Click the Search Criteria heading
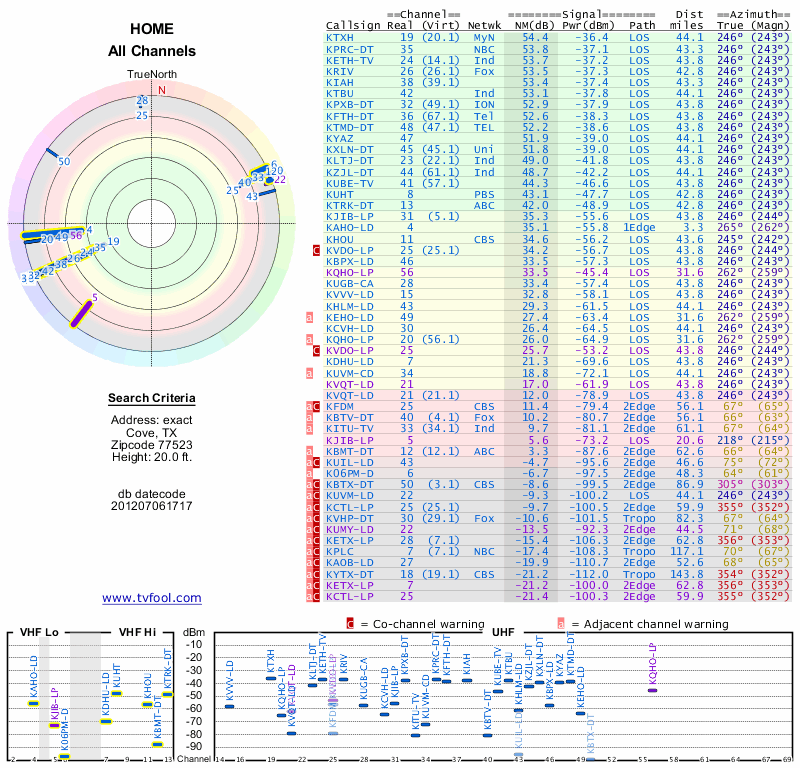800x768 pixels. tap(152, 398)
